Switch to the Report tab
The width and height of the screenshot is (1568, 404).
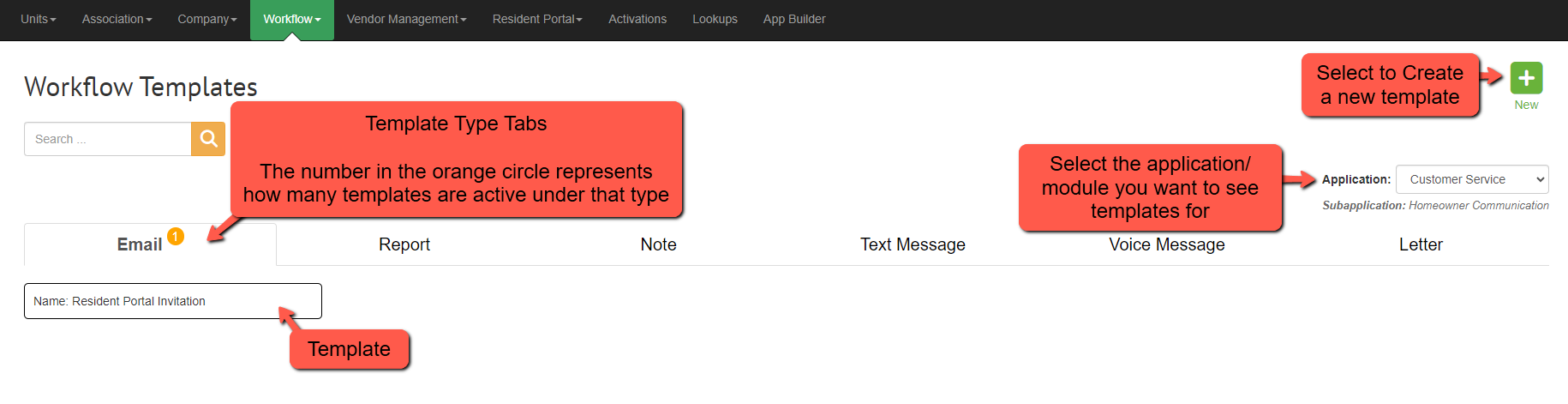404,245
